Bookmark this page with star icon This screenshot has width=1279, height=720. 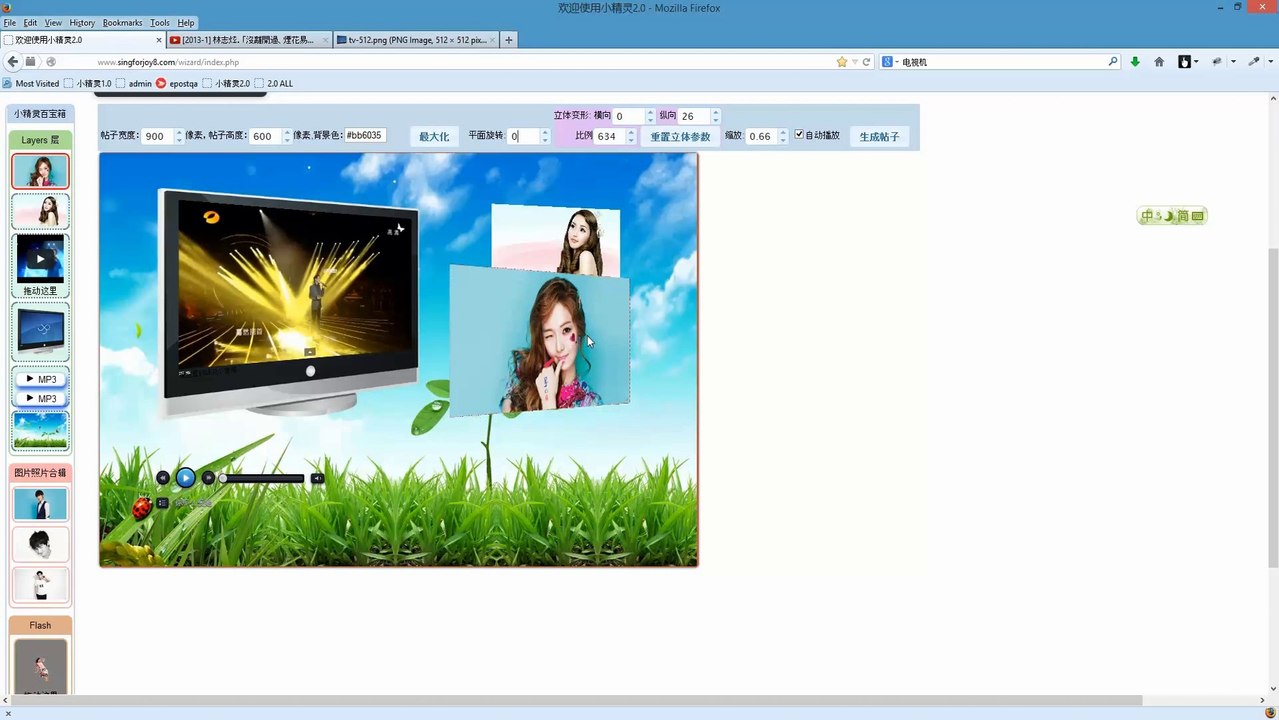click(x=842, y=62)
